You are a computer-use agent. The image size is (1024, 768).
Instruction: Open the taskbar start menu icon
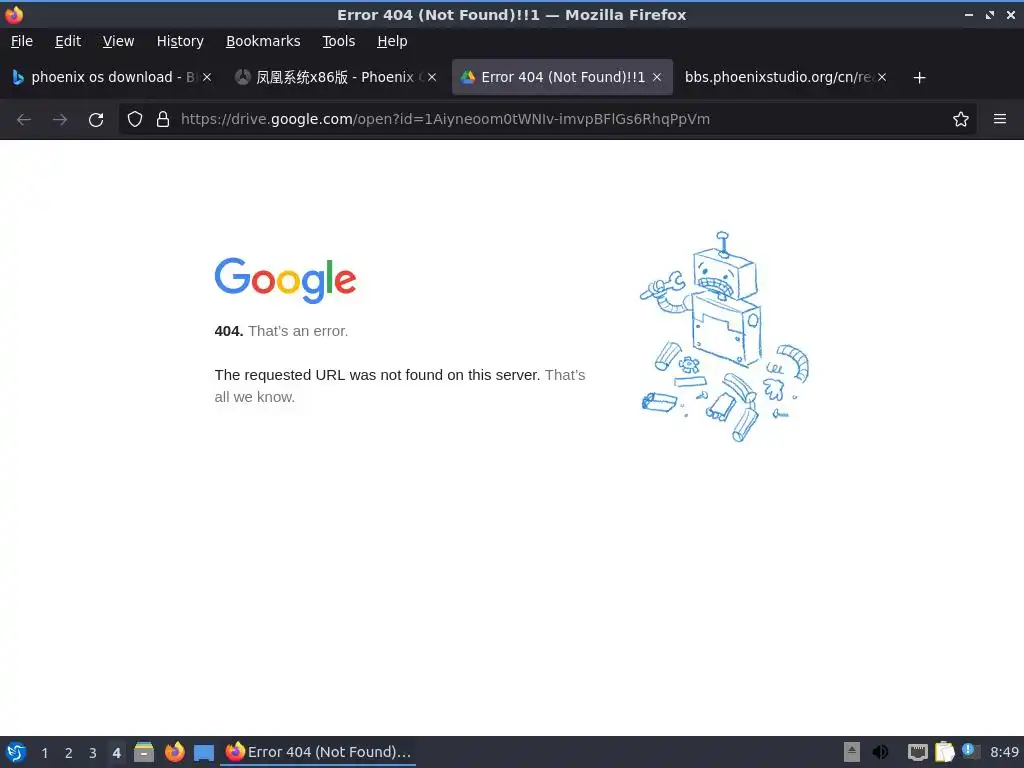coord(16,752)
